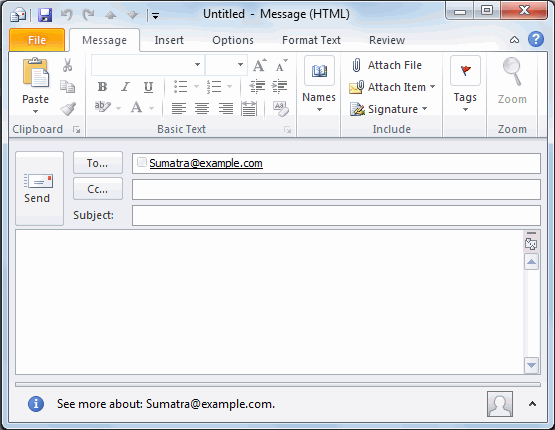Click the Save icon in quick access toolbar
The height and width of the screenshot is (430, 555).
(x=45, y=15)
